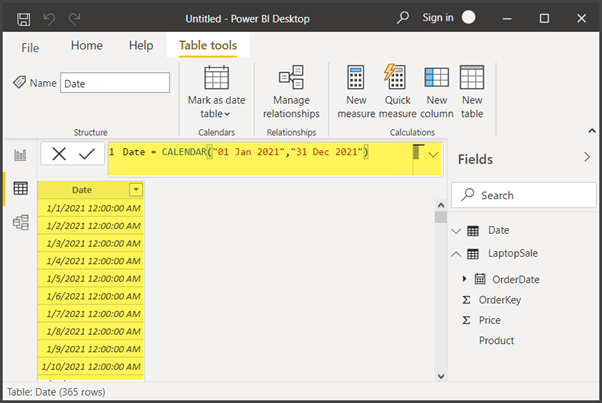This screenshot has width=602, height=403.
Task: Open the search magnifier in title bar
Action: (403, 18)
